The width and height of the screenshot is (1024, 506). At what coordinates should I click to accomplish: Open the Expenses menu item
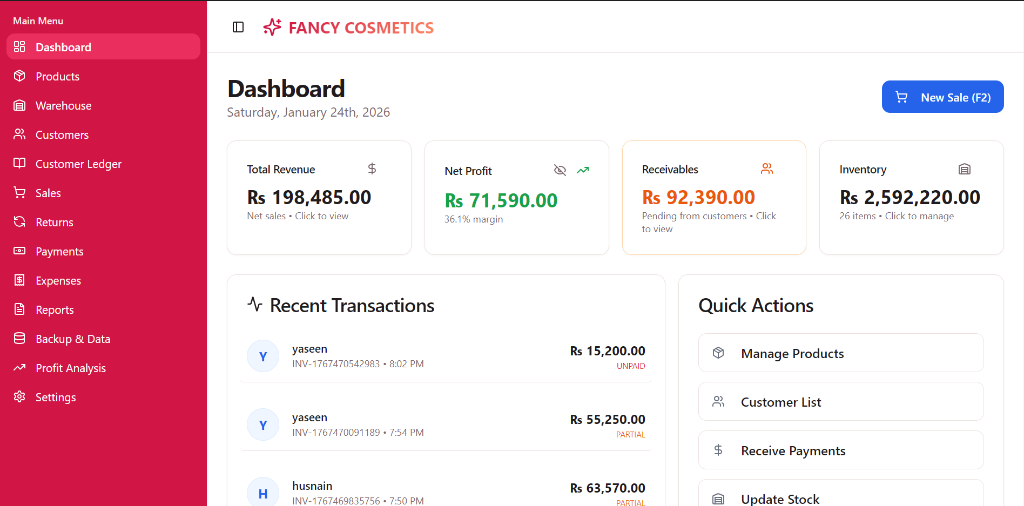tap(58, 281)
